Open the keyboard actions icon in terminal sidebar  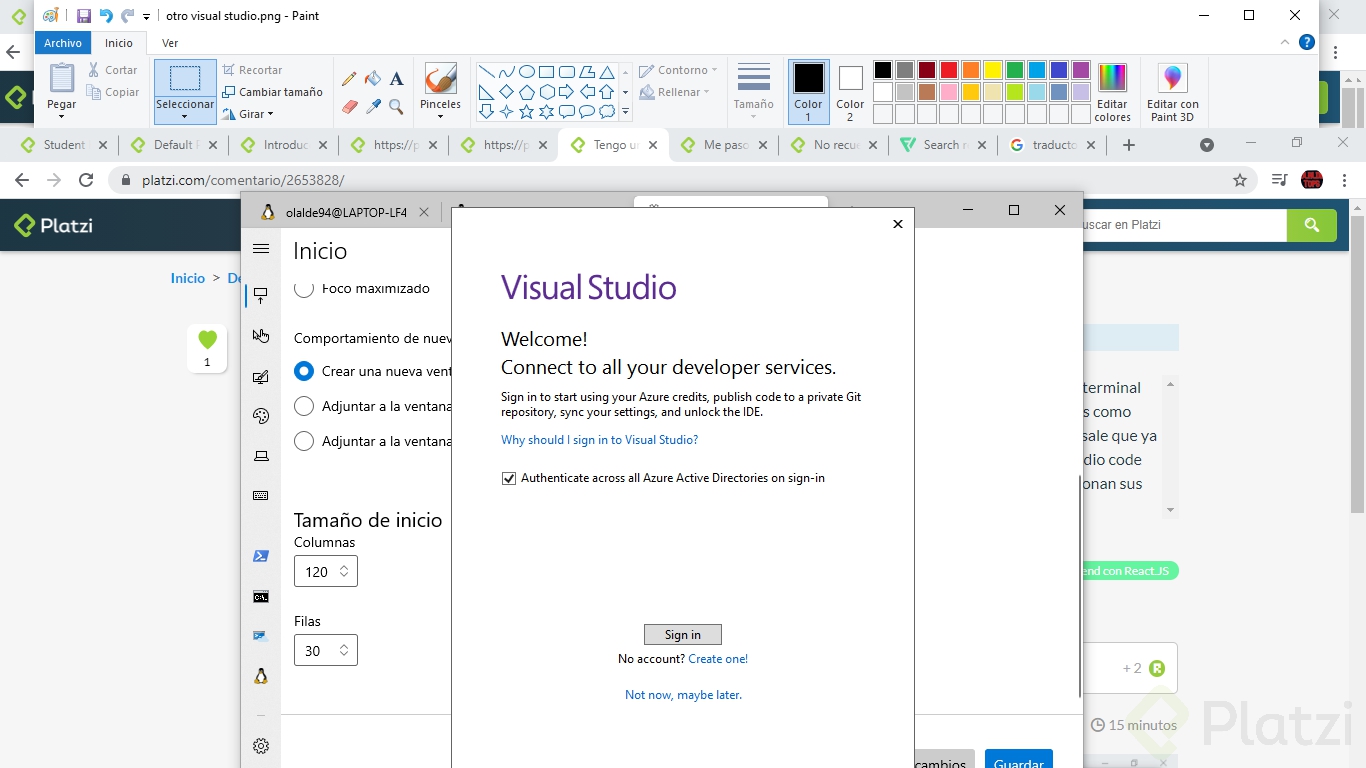pyautogui.click(x=261, y=496)
